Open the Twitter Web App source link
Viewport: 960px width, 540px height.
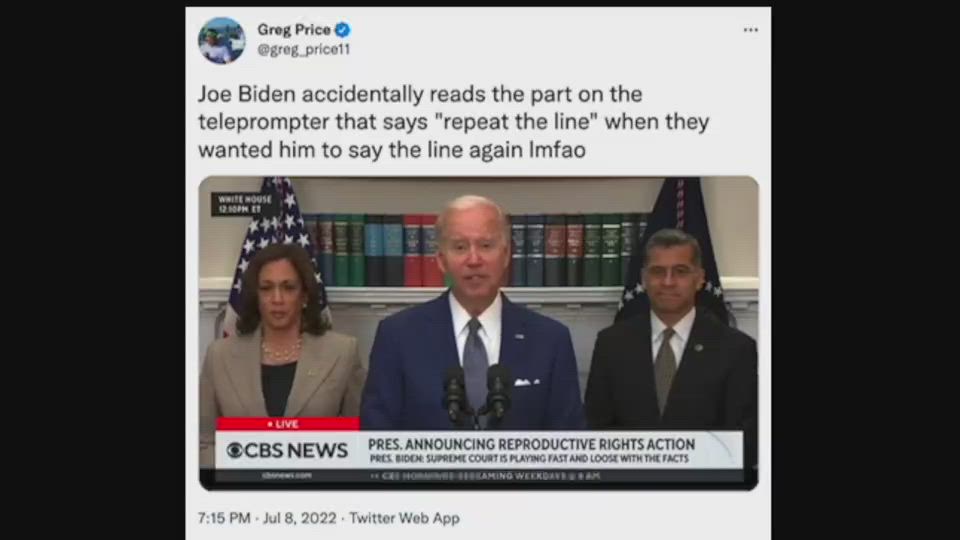[x=404, y=518]
